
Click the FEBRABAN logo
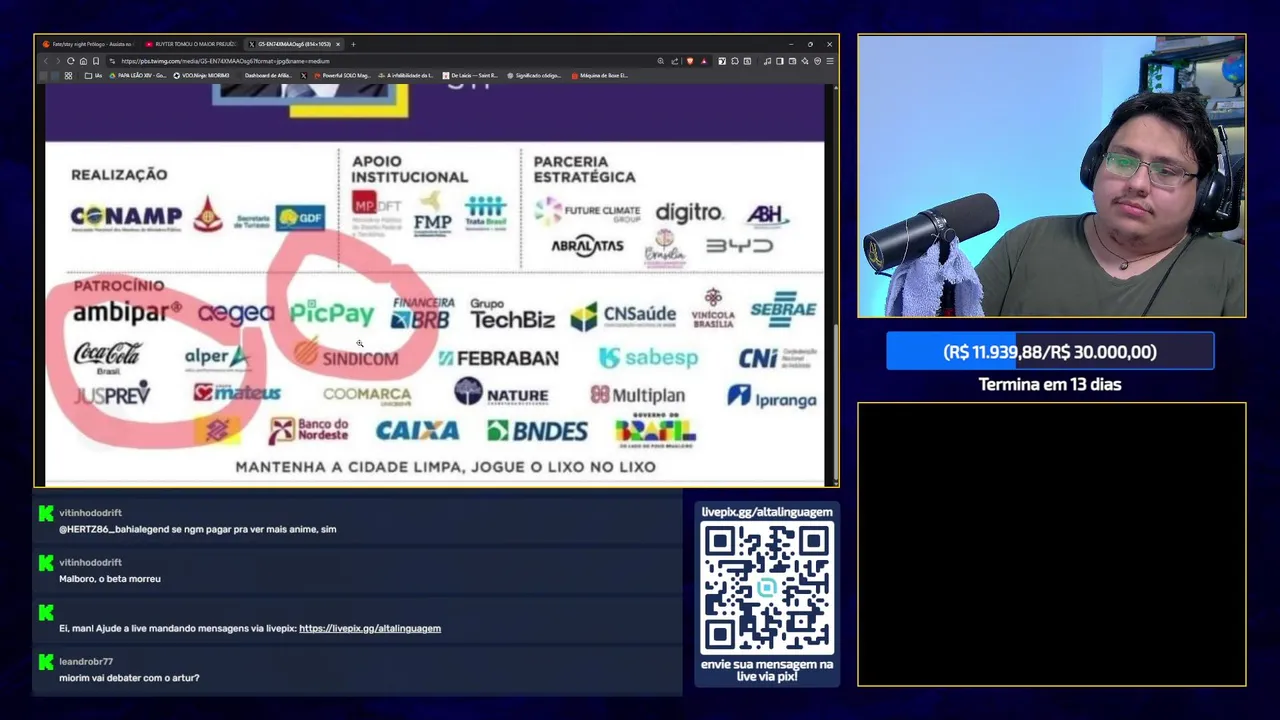pos(498,357)
